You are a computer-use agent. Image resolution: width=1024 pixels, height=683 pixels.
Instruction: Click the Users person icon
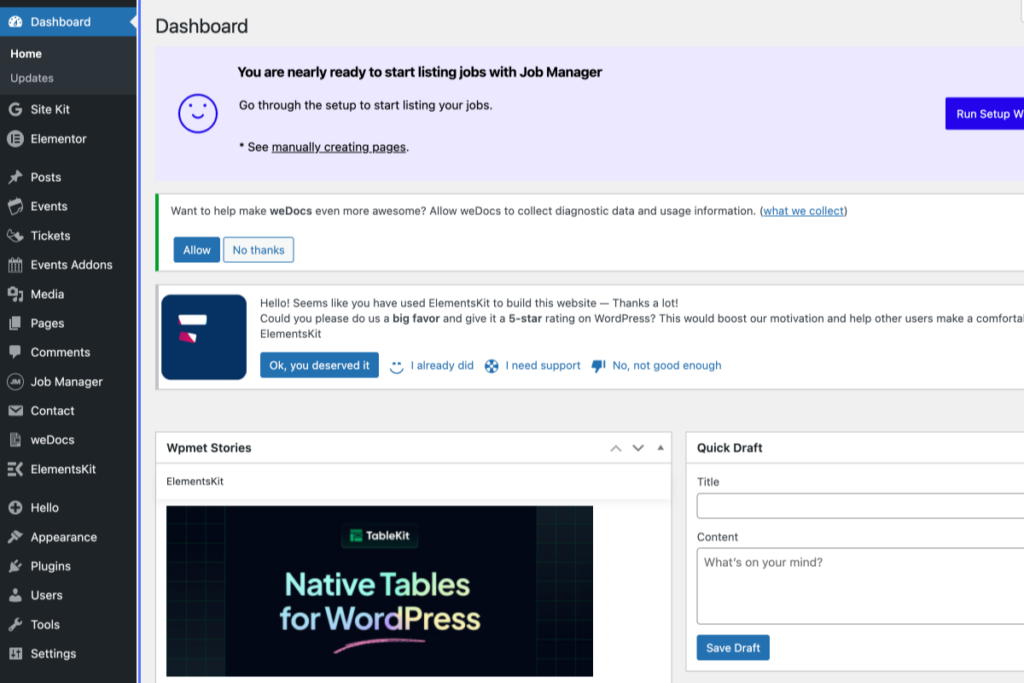coord(15,595)
